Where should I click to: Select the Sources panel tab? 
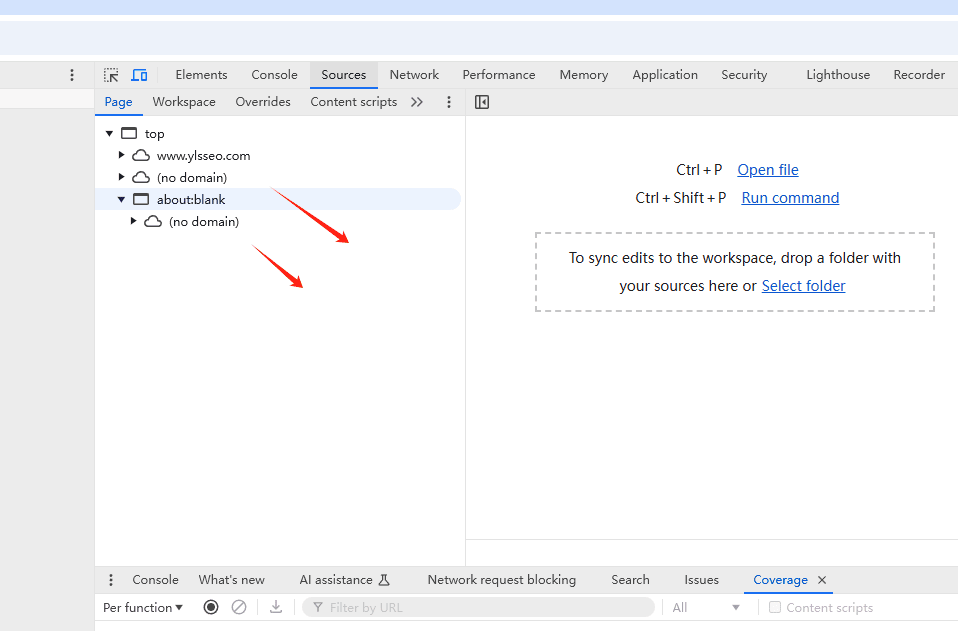(343, 75)
